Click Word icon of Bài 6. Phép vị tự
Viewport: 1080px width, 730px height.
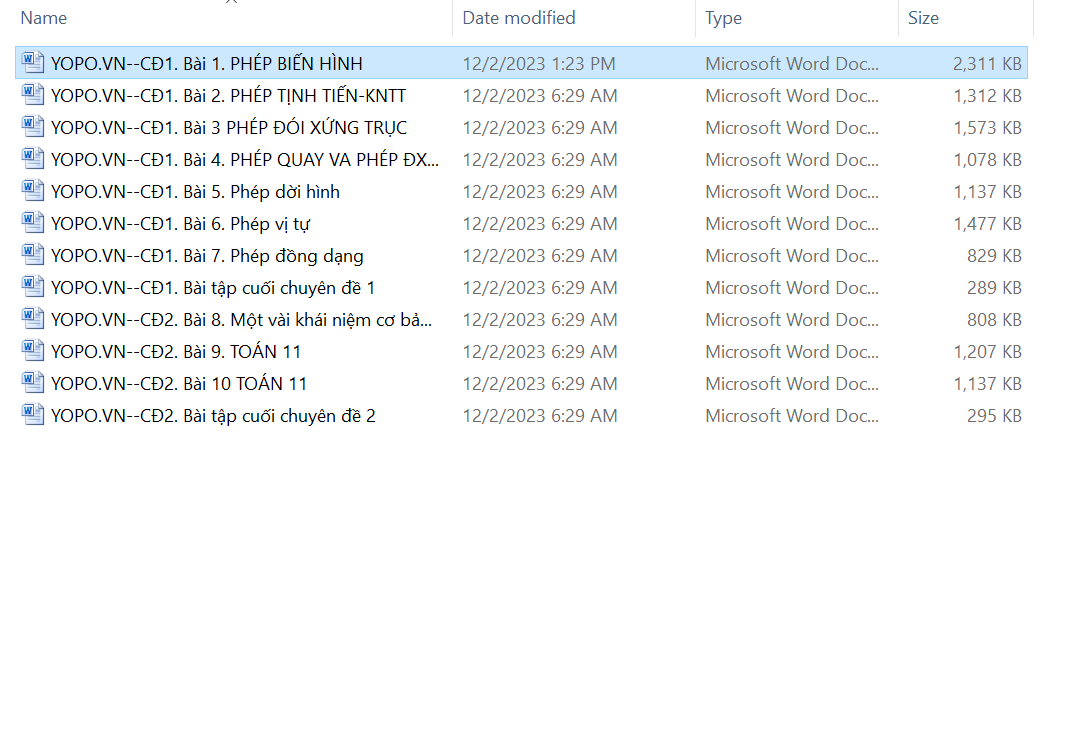click(33, 223)
